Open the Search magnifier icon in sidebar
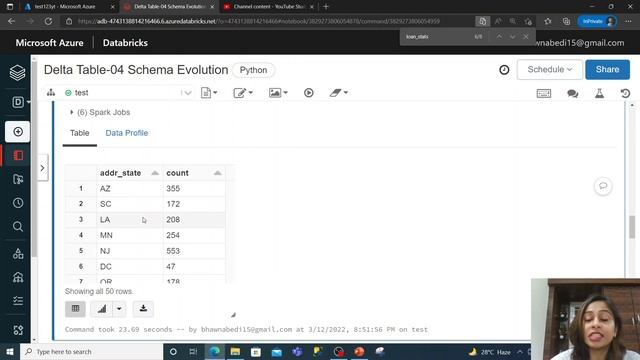Viewport: 640px width, 360px height. click(x=18, y=227)
